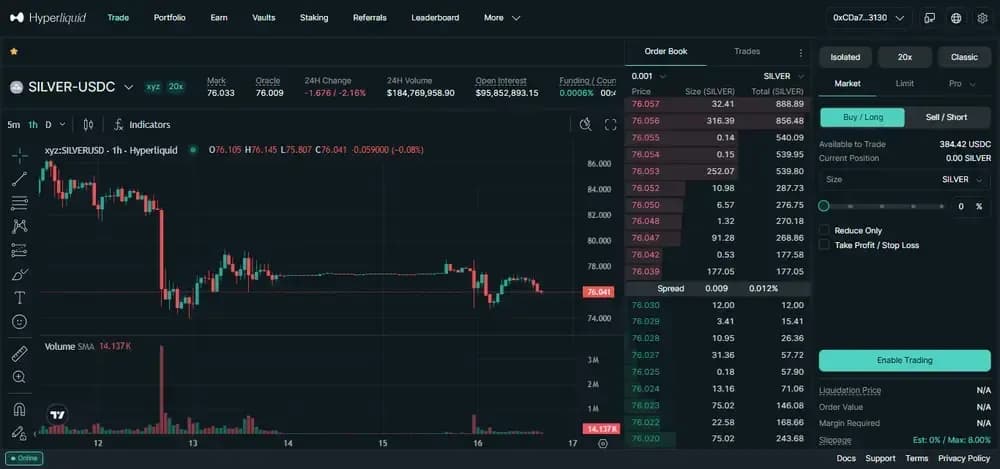Switch to Sell / Short side
Screen dimensions: 1000x469
(947, 117)
